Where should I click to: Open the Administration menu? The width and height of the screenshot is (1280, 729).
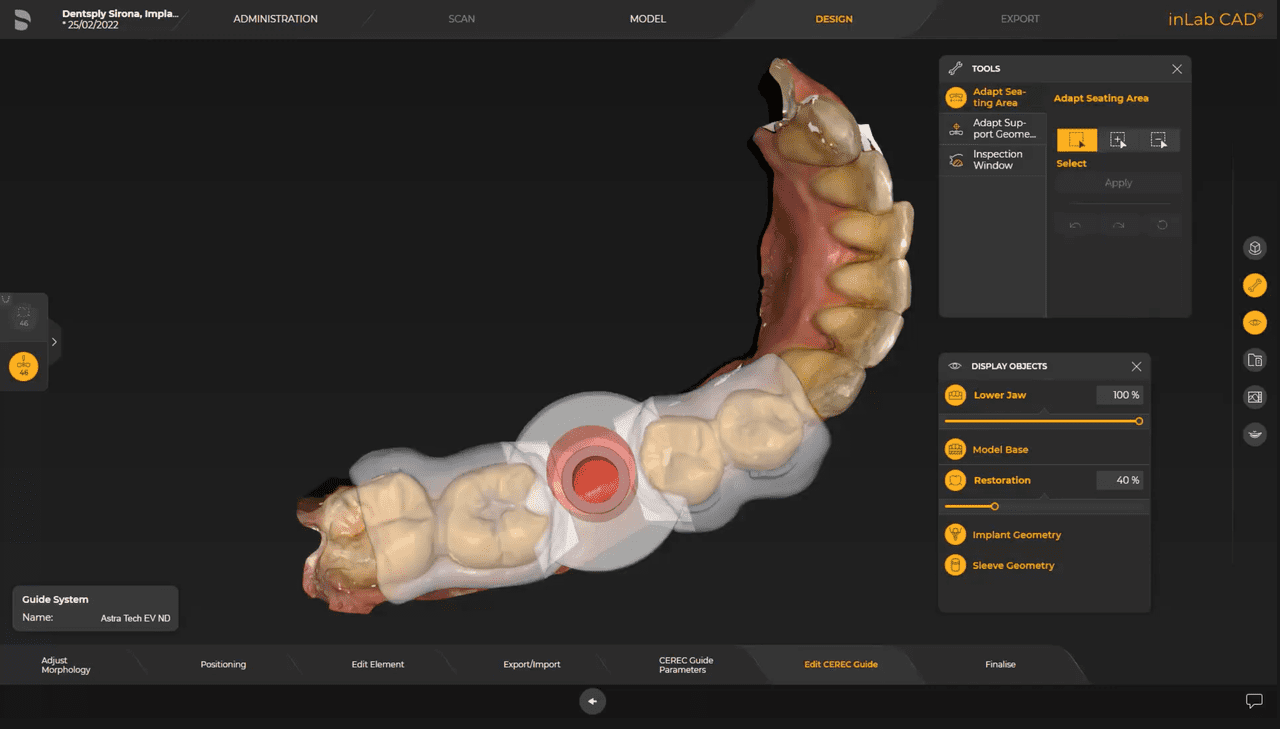click(275, 18)
